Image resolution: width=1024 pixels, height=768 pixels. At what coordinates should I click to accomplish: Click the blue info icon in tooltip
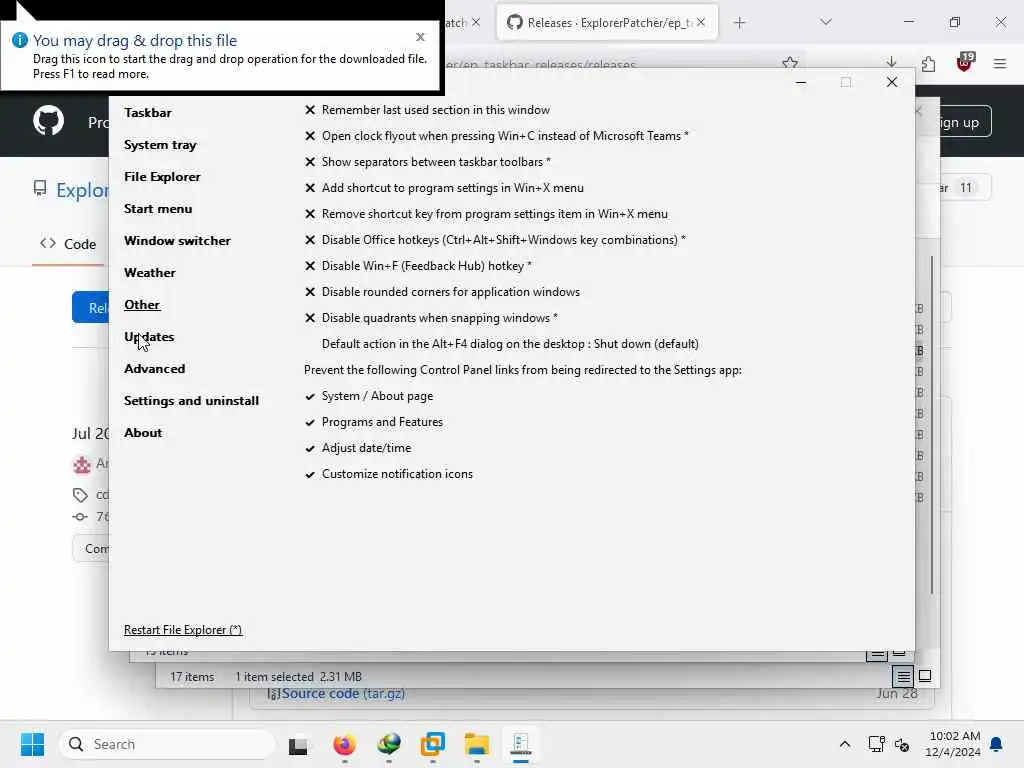(20, 40)
